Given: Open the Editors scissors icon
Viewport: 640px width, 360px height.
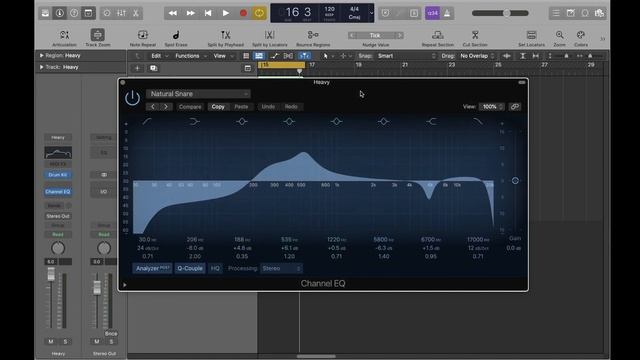Looking at the screenshot, I should [x=136, y=13].
